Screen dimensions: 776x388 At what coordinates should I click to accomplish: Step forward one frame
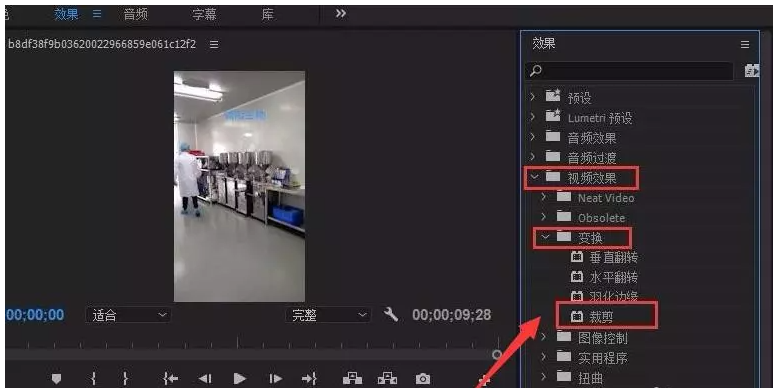(276, 379)
